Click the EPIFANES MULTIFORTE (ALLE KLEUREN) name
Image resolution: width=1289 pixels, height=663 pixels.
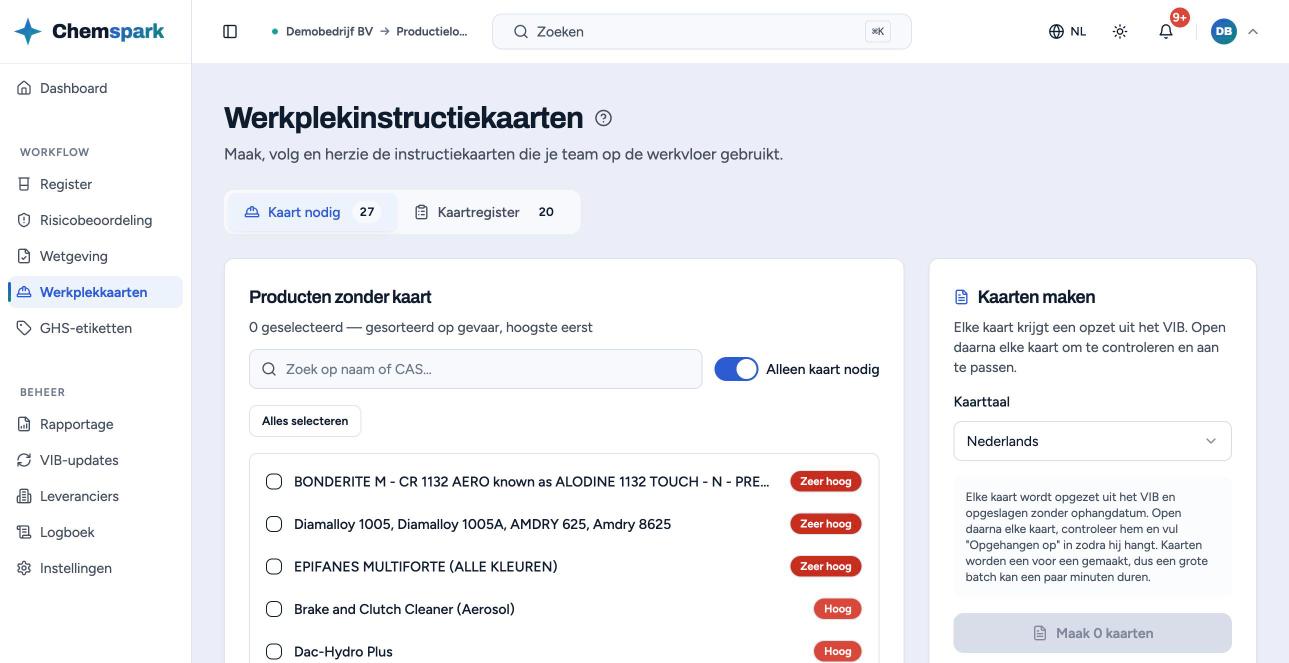pyautogui.click(x=426, y=566)
